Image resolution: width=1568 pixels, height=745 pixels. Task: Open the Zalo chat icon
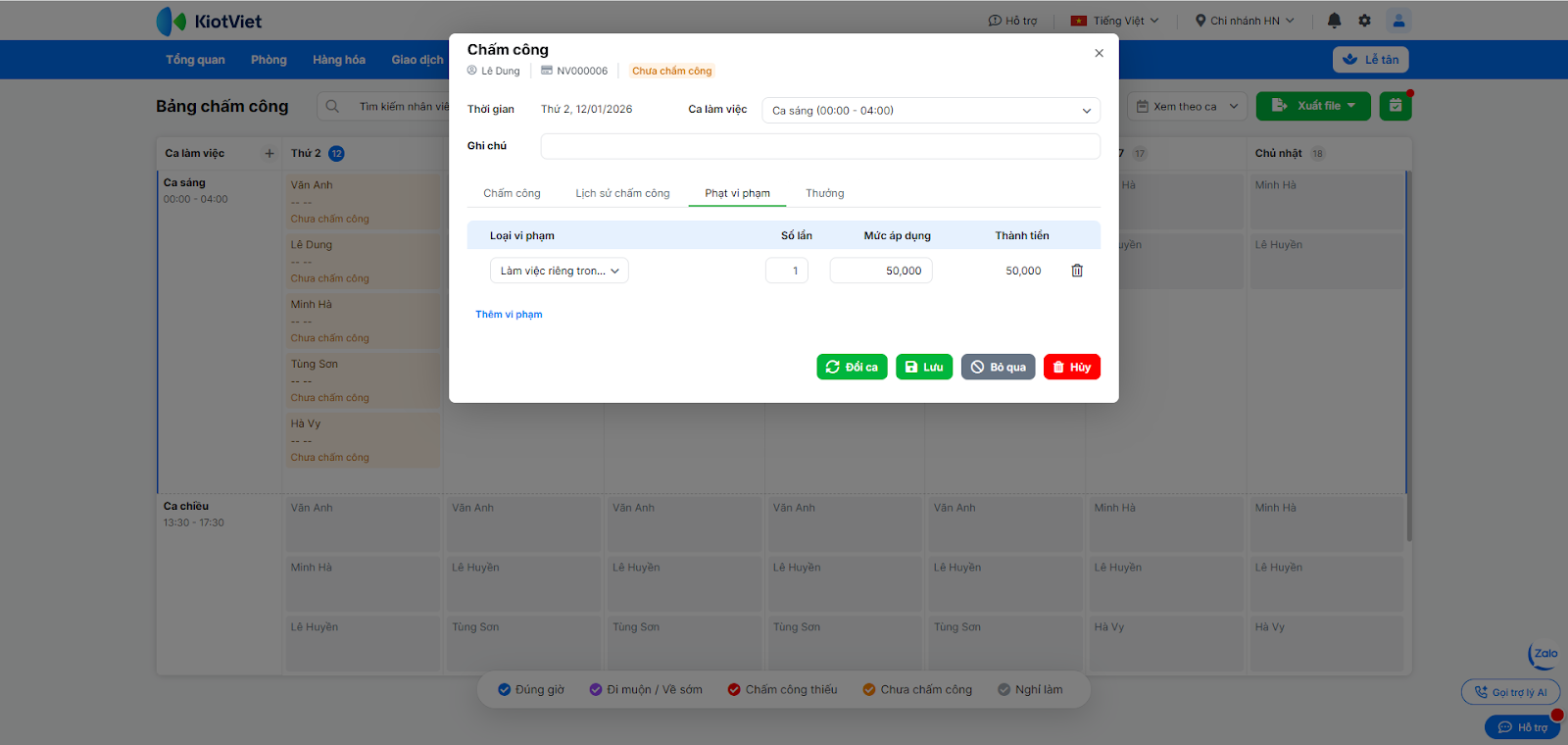(1543, 656)
